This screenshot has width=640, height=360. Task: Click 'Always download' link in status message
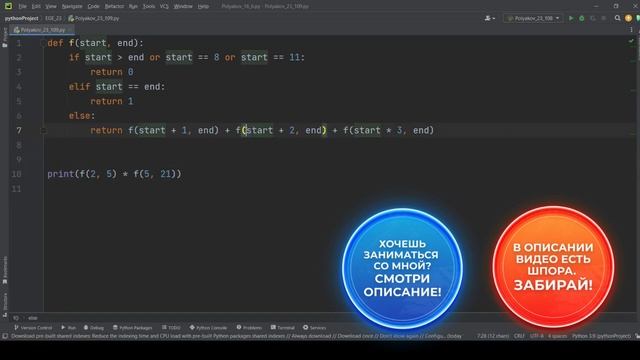click(311, 336)
